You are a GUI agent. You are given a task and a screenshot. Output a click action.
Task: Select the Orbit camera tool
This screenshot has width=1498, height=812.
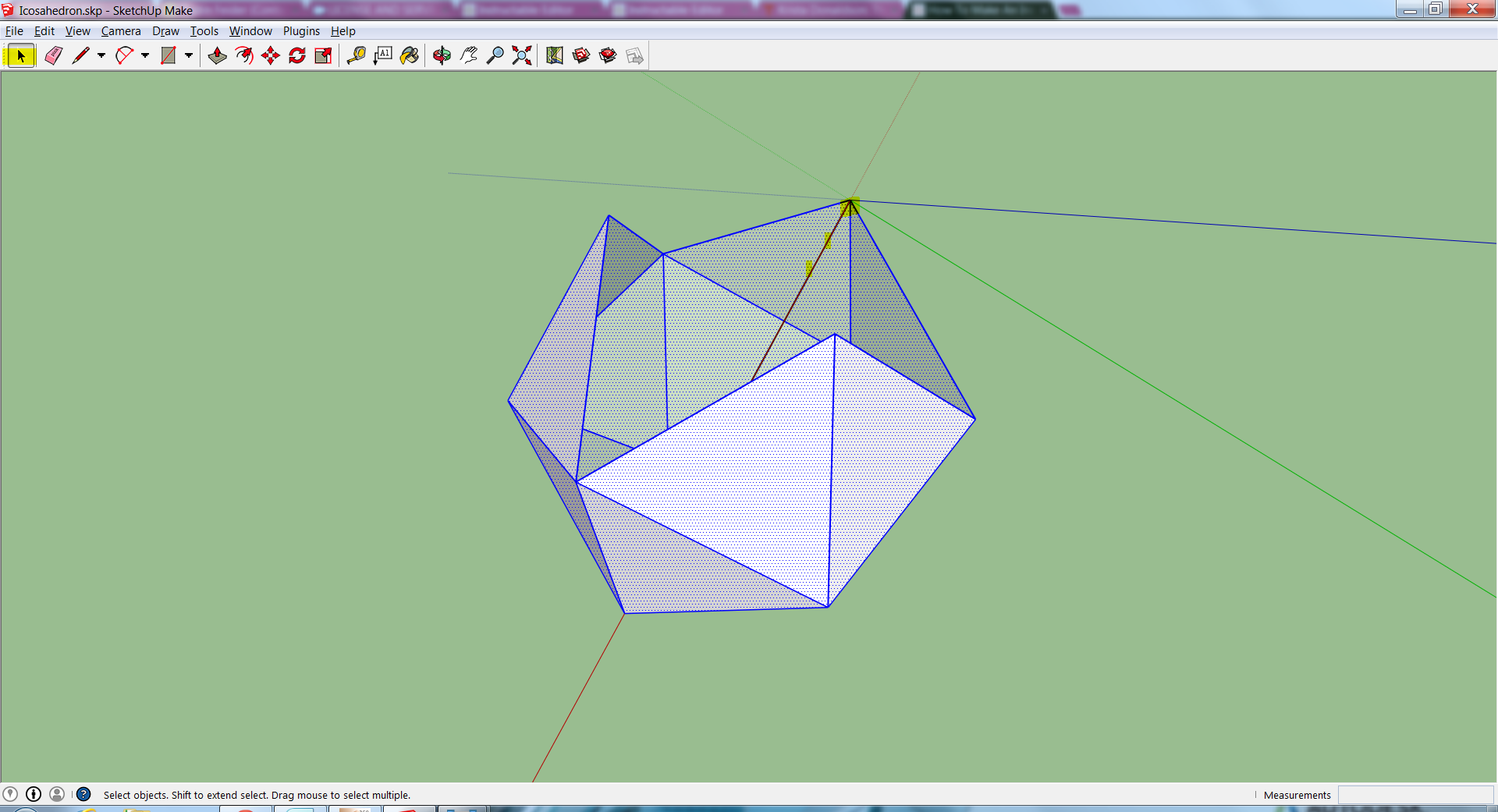442,56
